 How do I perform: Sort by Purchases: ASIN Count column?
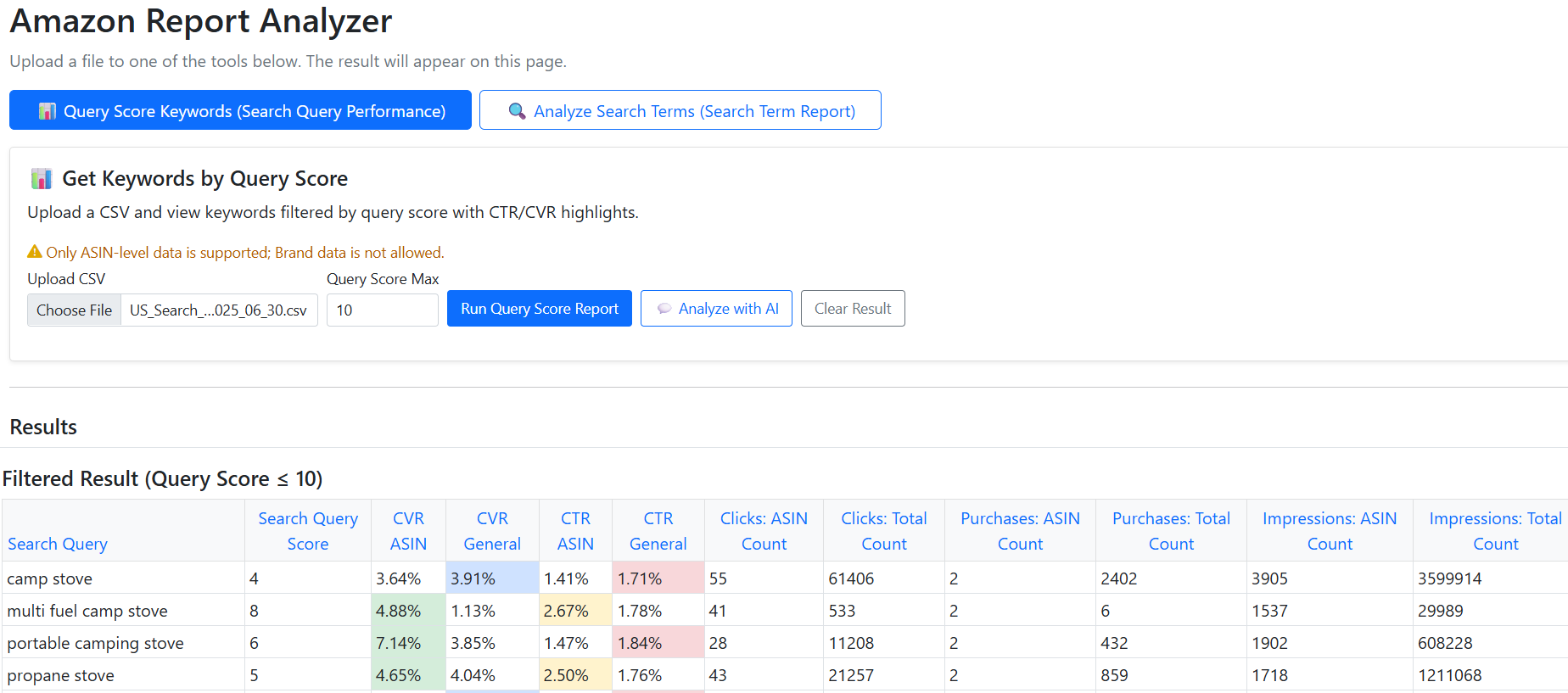click(x=1020, y=531)
